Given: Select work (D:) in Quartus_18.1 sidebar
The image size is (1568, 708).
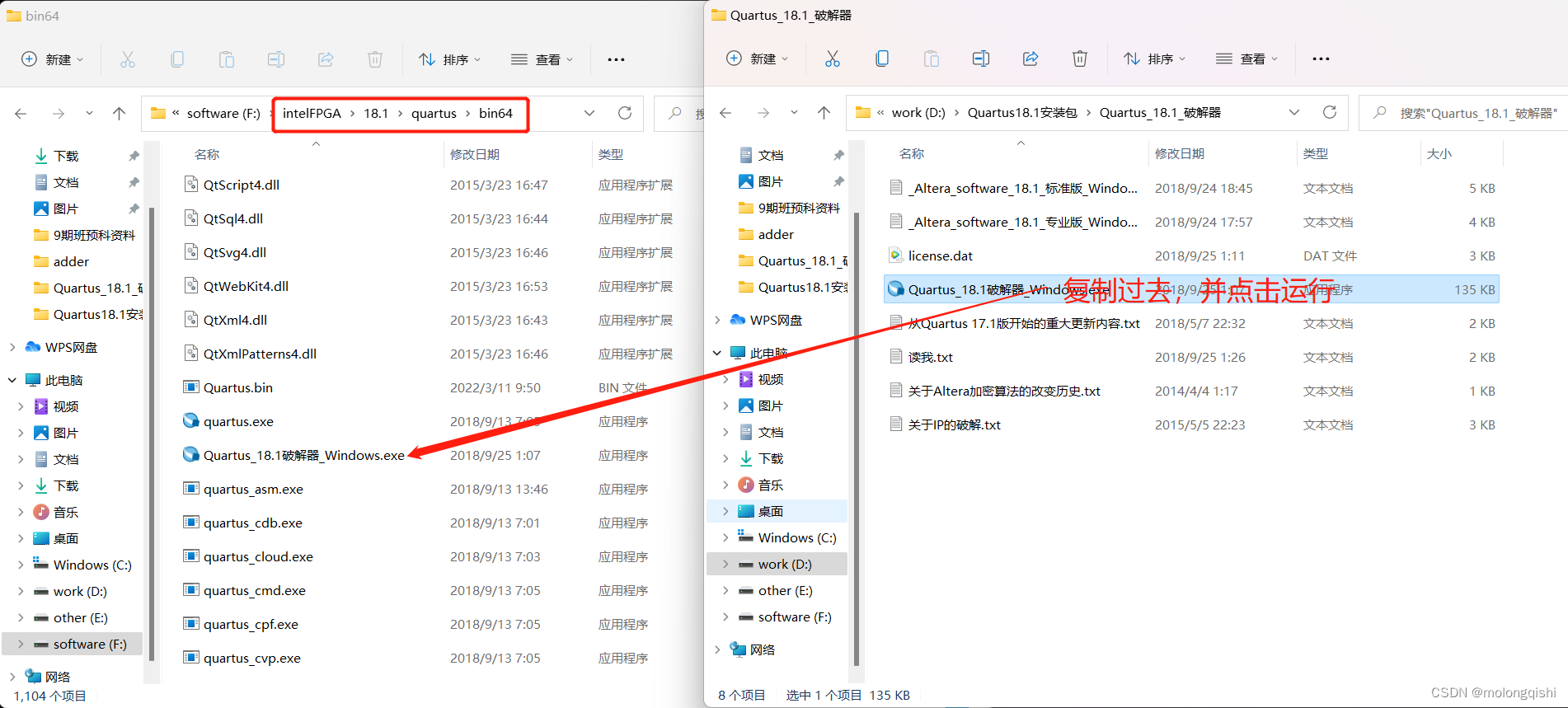Looking at the screenshot, I should click(777, 564).
